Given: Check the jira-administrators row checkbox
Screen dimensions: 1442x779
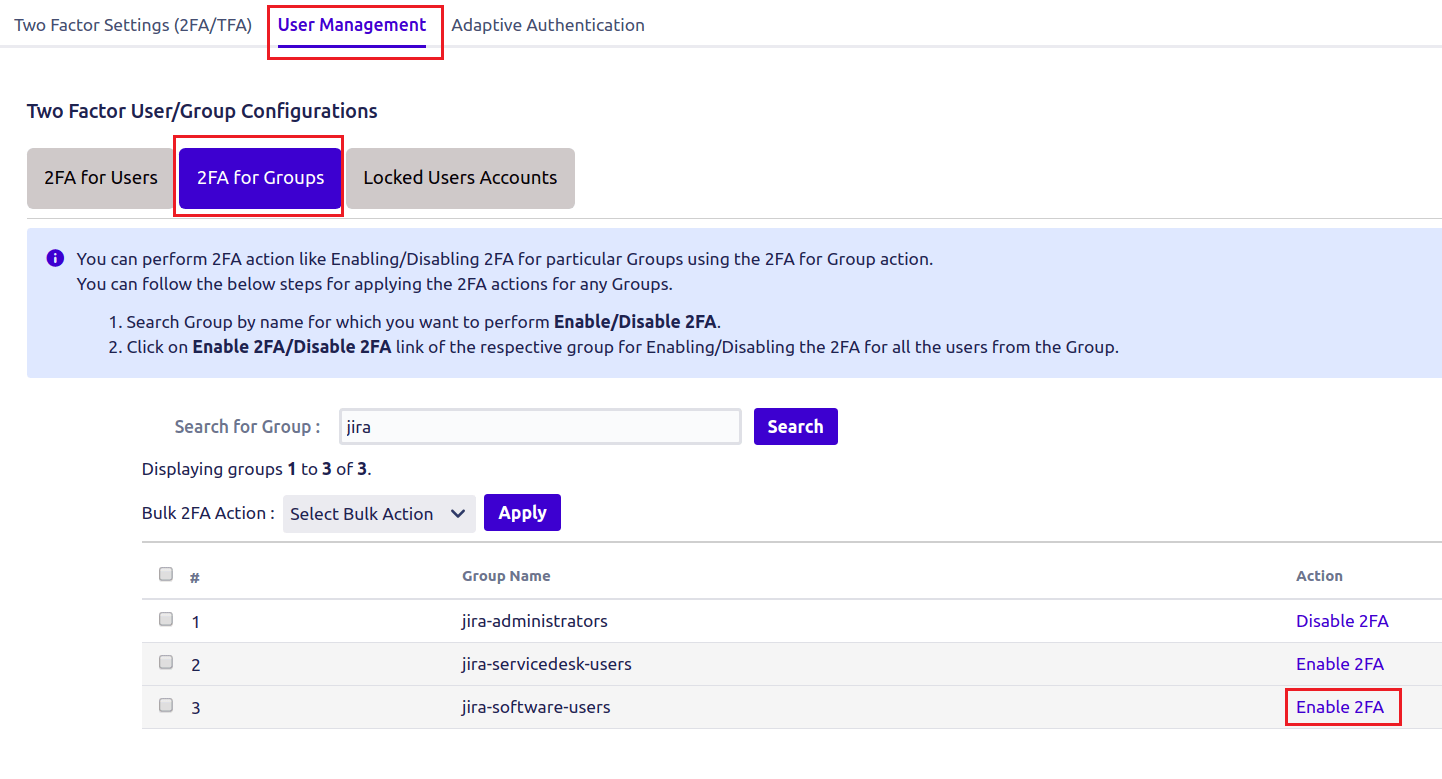Looking at the screenshot, I should tap(166, 619).
